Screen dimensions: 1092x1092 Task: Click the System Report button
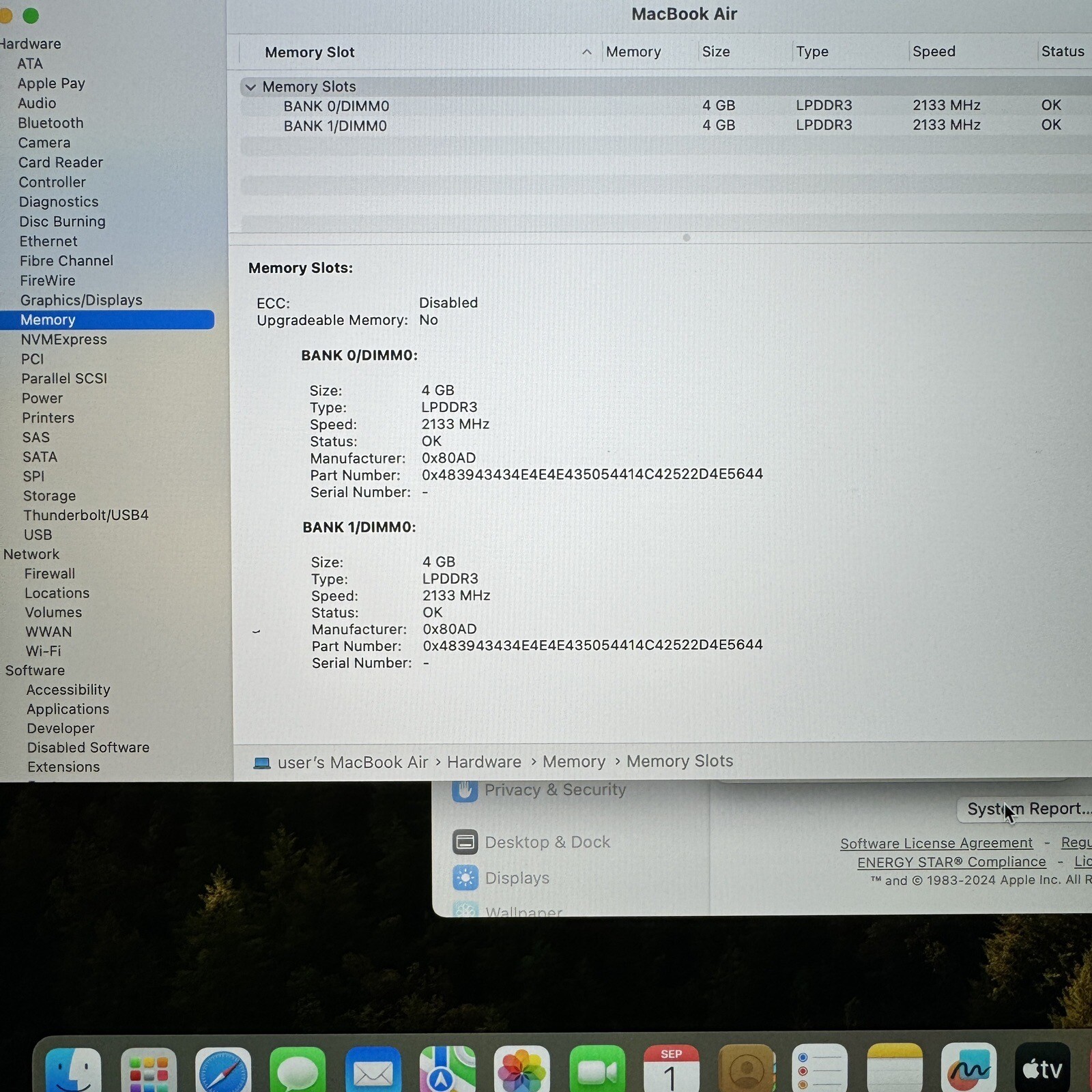click(x=1025, y=809)
